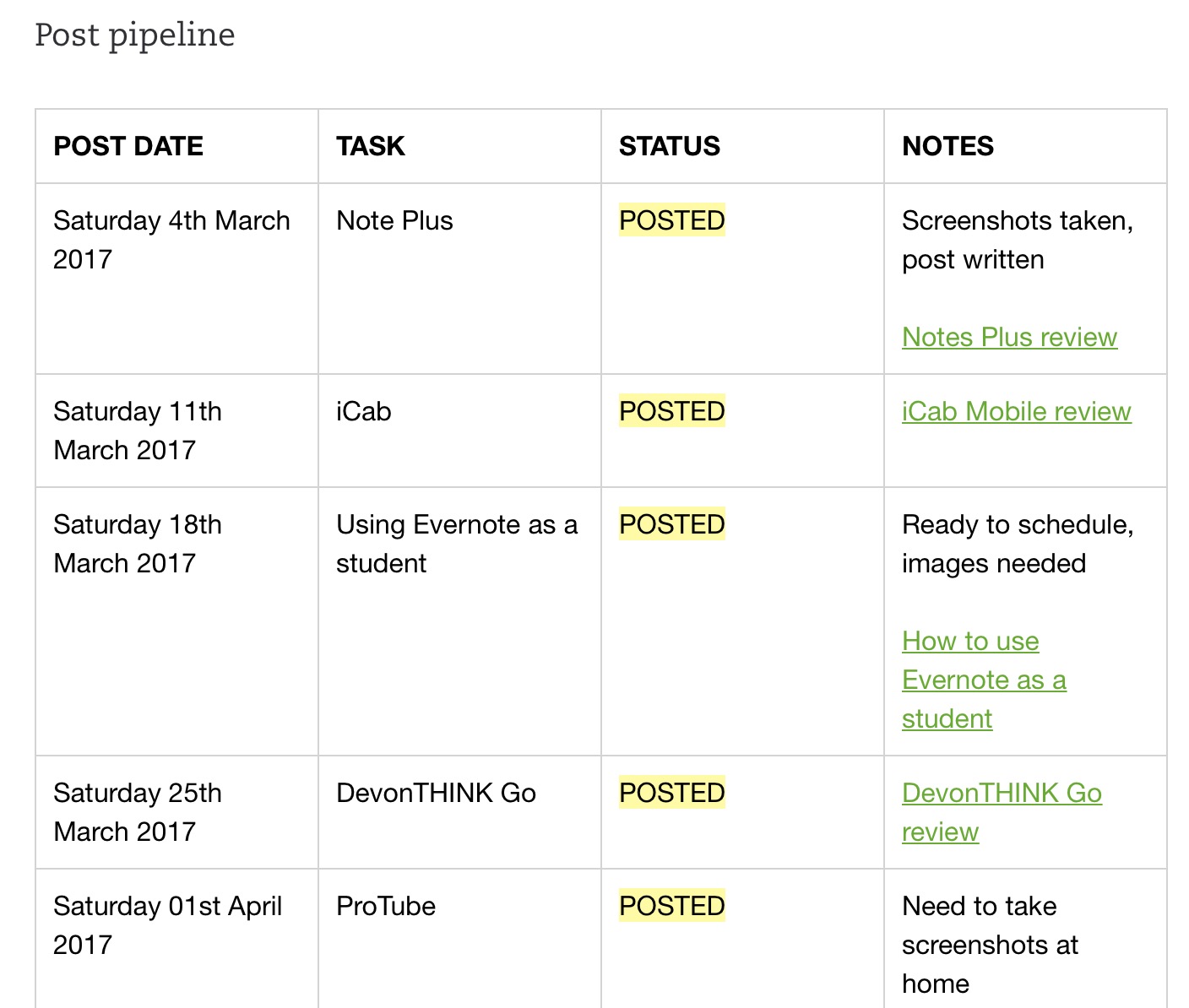The image size is (1189, 1008).
Task: Click the NOTES column header
Action: pos(947,146)
